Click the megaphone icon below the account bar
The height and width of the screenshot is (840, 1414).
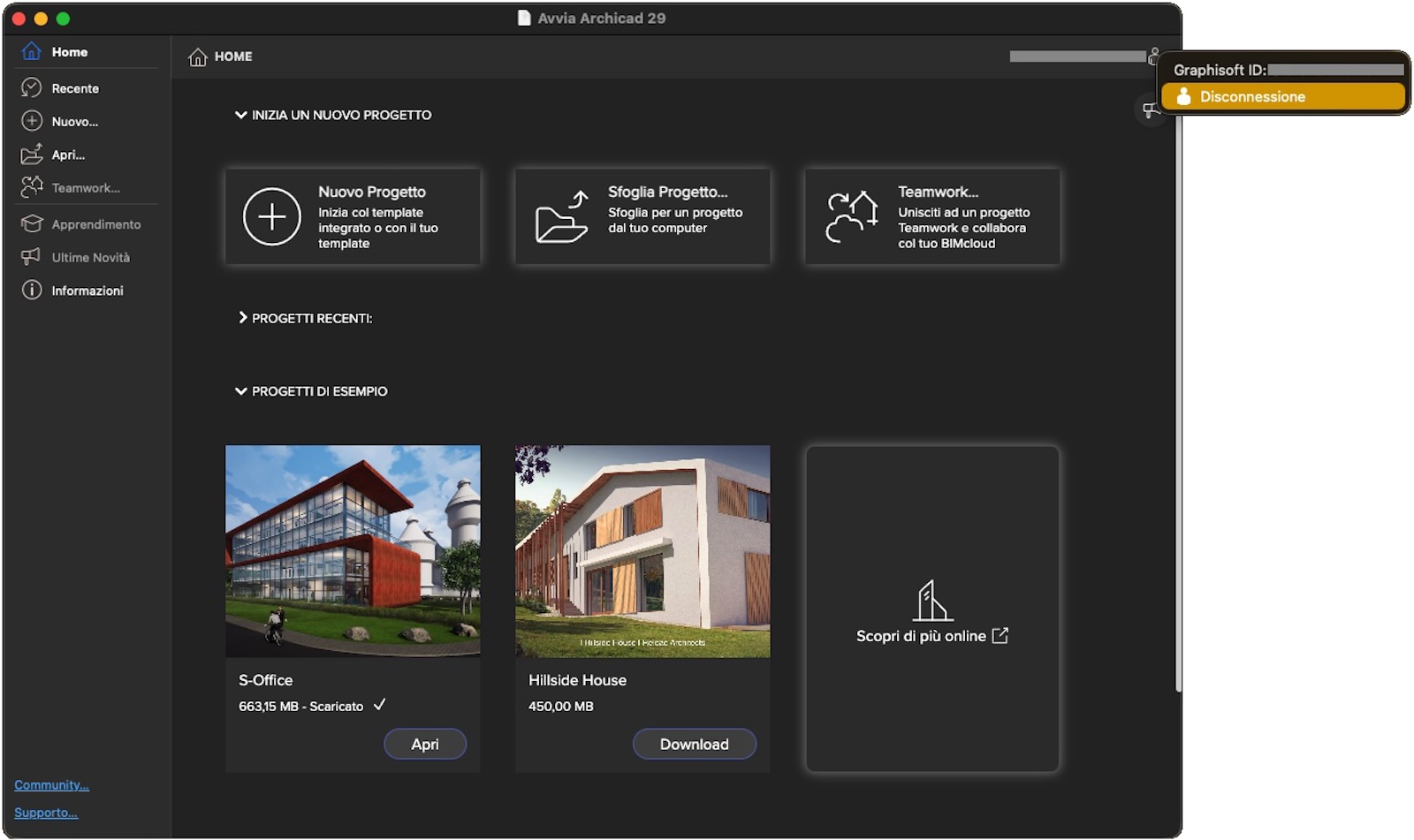pyautogui.click(x=1150, y=110)
